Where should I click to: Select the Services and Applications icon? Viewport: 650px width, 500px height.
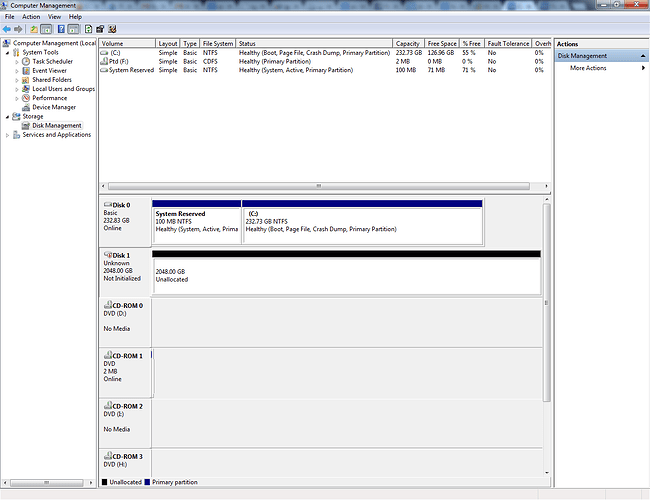coord(16,135)
